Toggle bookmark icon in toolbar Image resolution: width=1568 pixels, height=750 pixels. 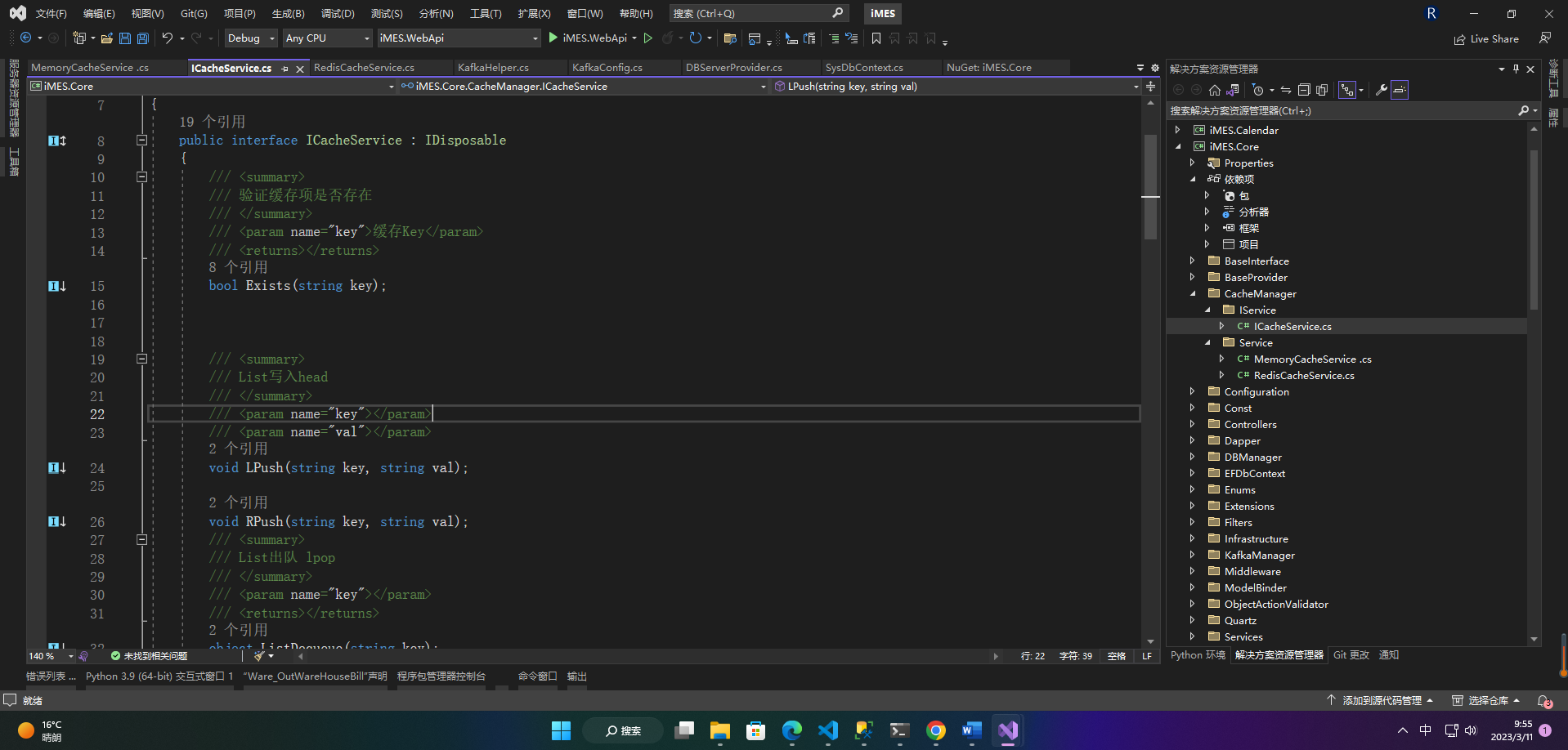pyautogui.click(x=876, y=38)
